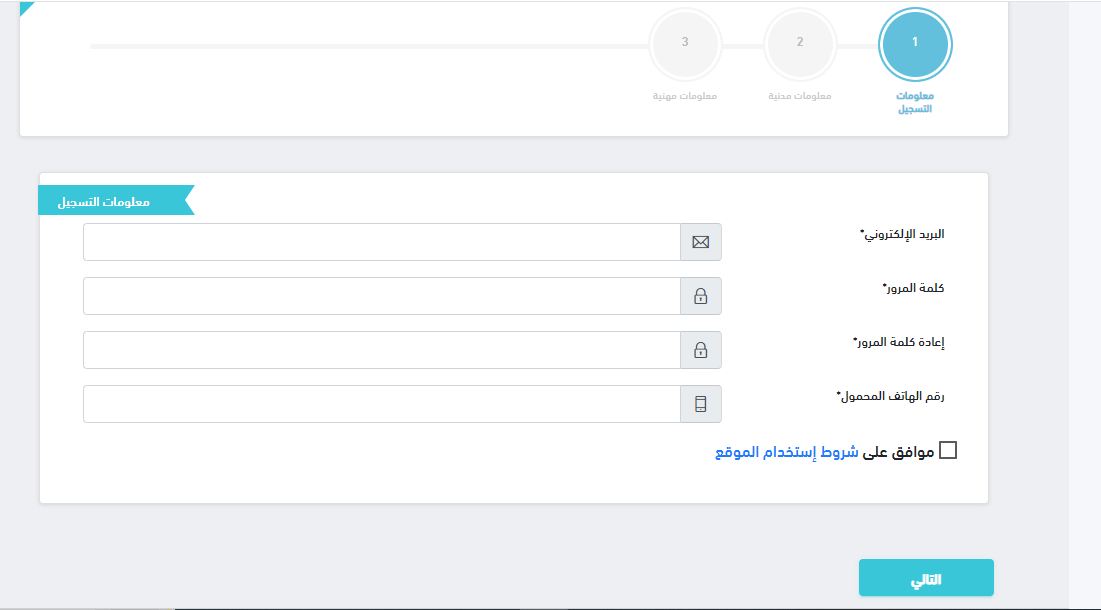Screen dimensions: 1101x610
Task: Focus the كلمة المرور input field
Action: click(x=382, y=296)
